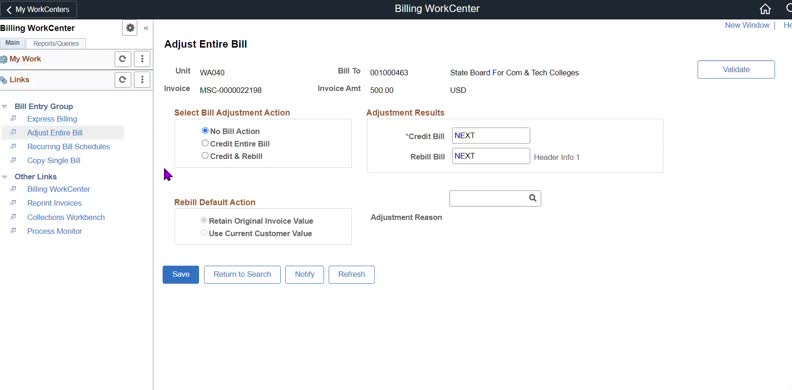The image size is (792, 390).
Task: Collapse the WorkCenter side panel
Action: (x=146, y=28)
